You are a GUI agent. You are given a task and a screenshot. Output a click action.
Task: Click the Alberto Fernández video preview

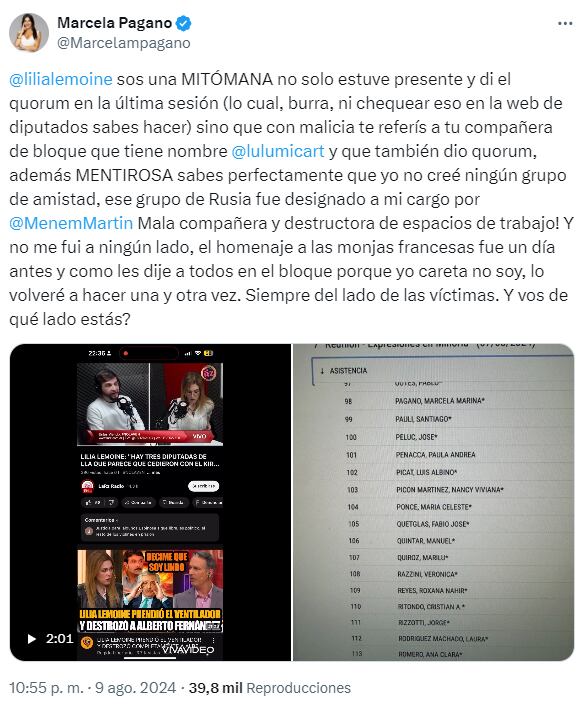click(150, 591)
